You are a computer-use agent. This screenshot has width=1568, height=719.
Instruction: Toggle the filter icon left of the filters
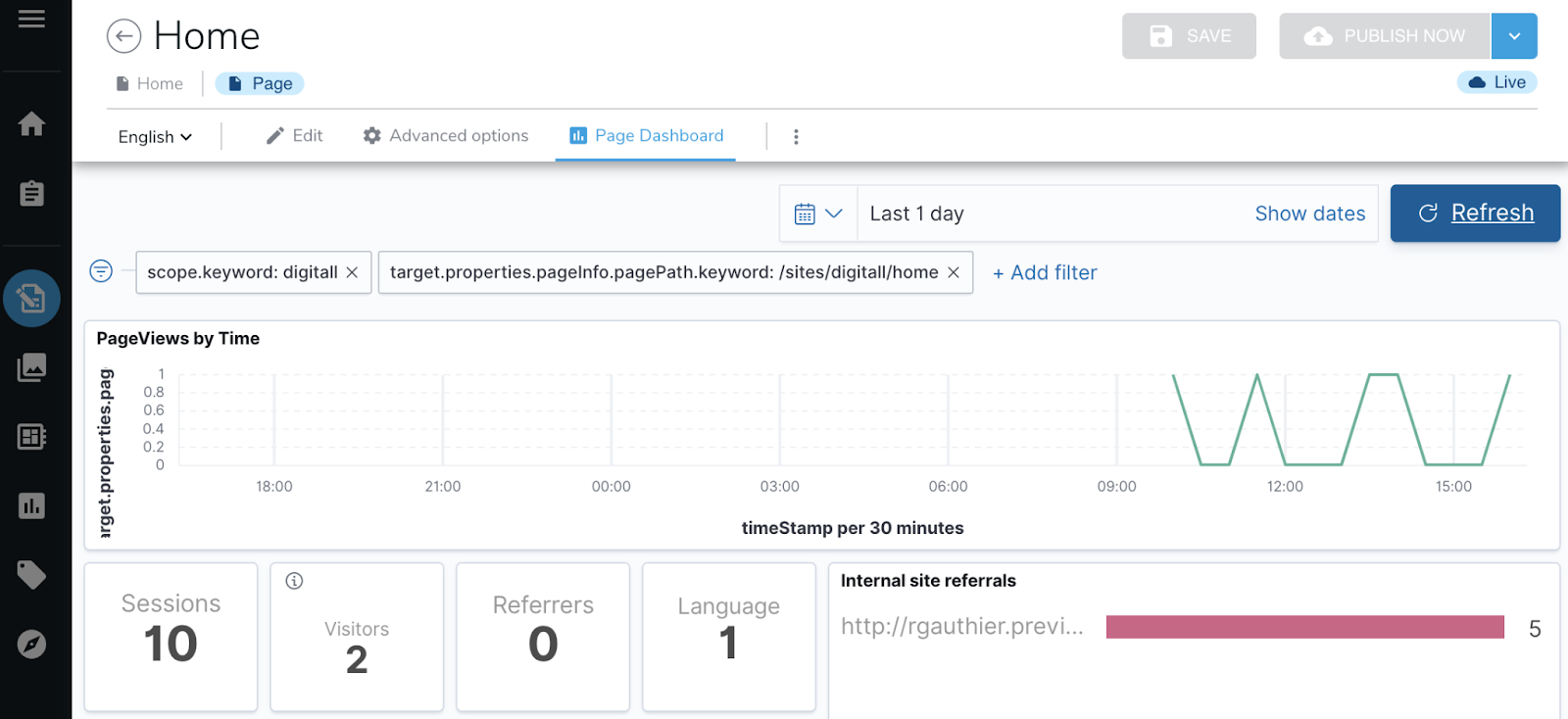click(x=101, y=271)
